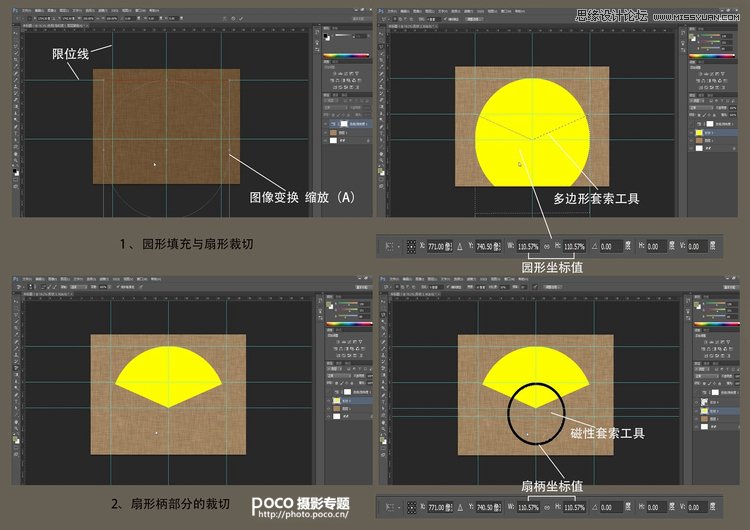Image resolution: width=750 pixels, height=530 pixels.
Task: Click the foreground/background swatch in bottom-left screenshot toolbox
Action: click(16, 440)
